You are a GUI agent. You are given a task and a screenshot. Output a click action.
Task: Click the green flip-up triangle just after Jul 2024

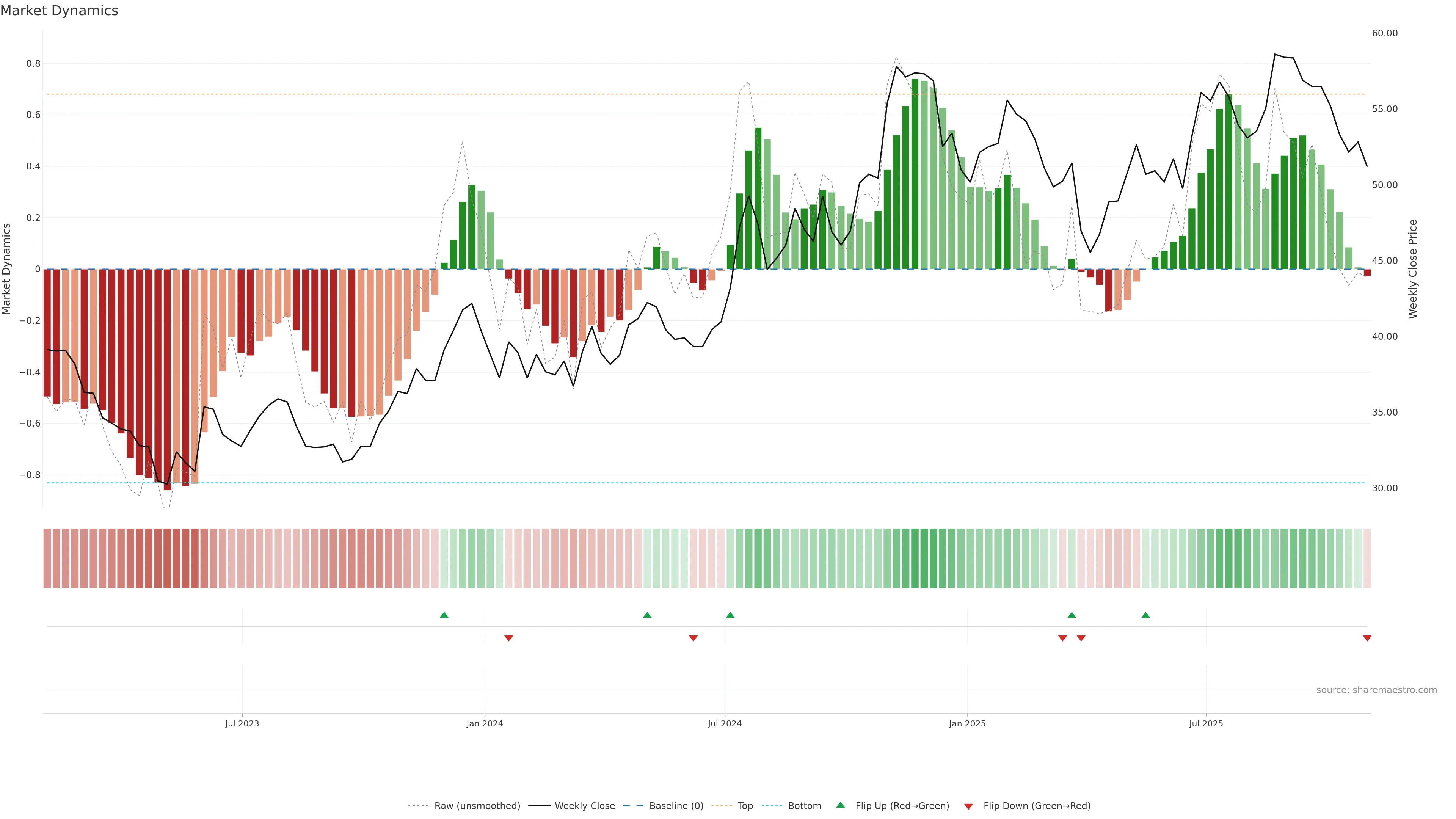730,615
